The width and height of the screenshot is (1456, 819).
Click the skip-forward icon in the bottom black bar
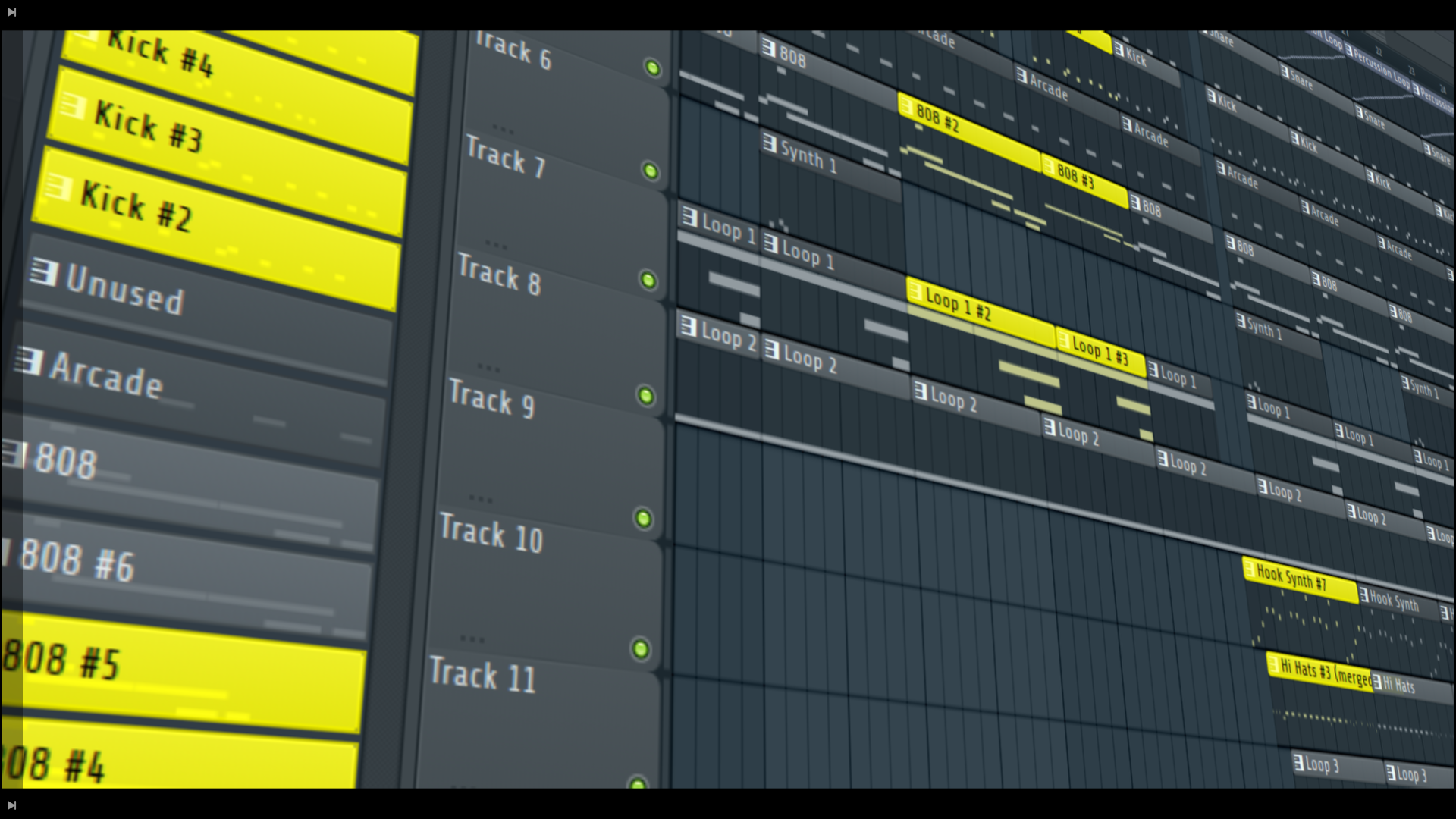click(x=11, y=805)
